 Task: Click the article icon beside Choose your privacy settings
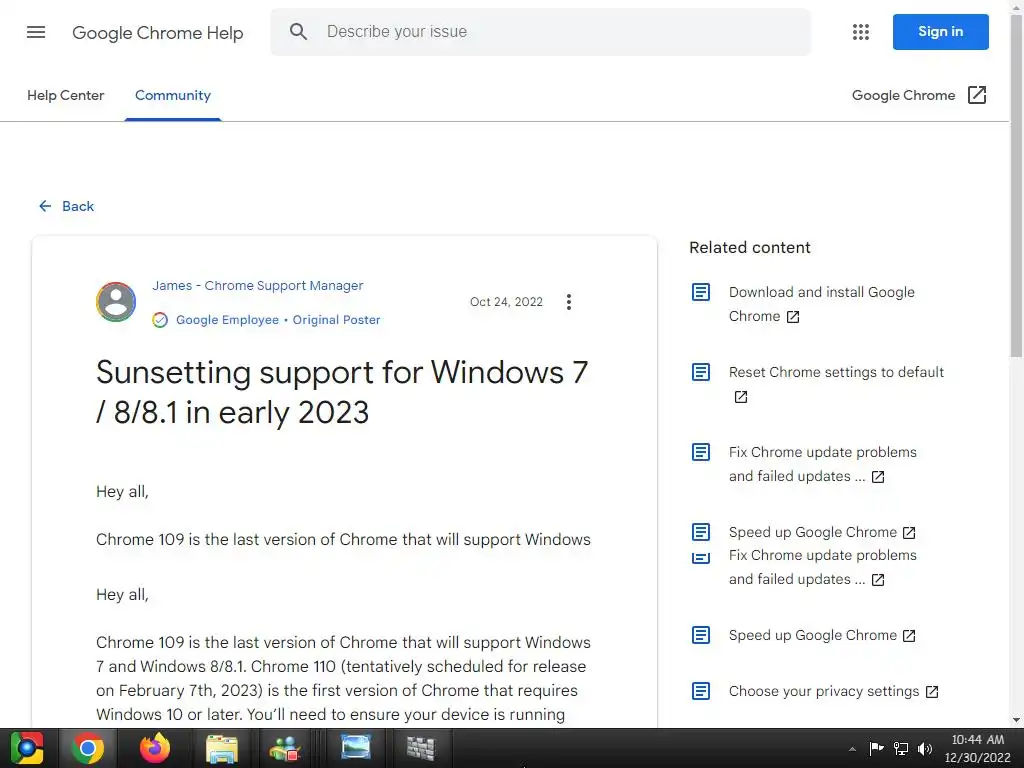click(x=701, y=691)
